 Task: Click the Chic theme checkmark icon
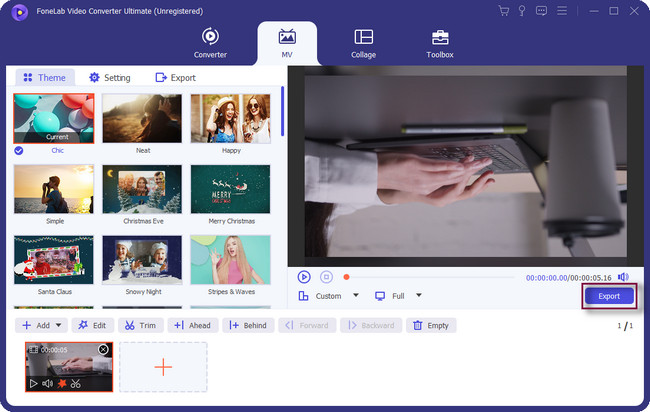[19, 150]
